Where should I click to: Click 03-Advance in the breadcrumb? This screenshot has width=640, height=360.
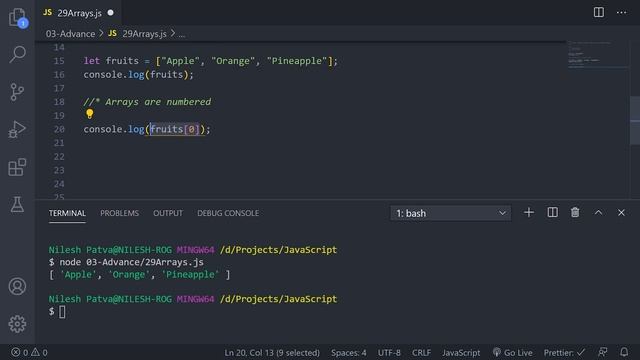pos(70,34)
